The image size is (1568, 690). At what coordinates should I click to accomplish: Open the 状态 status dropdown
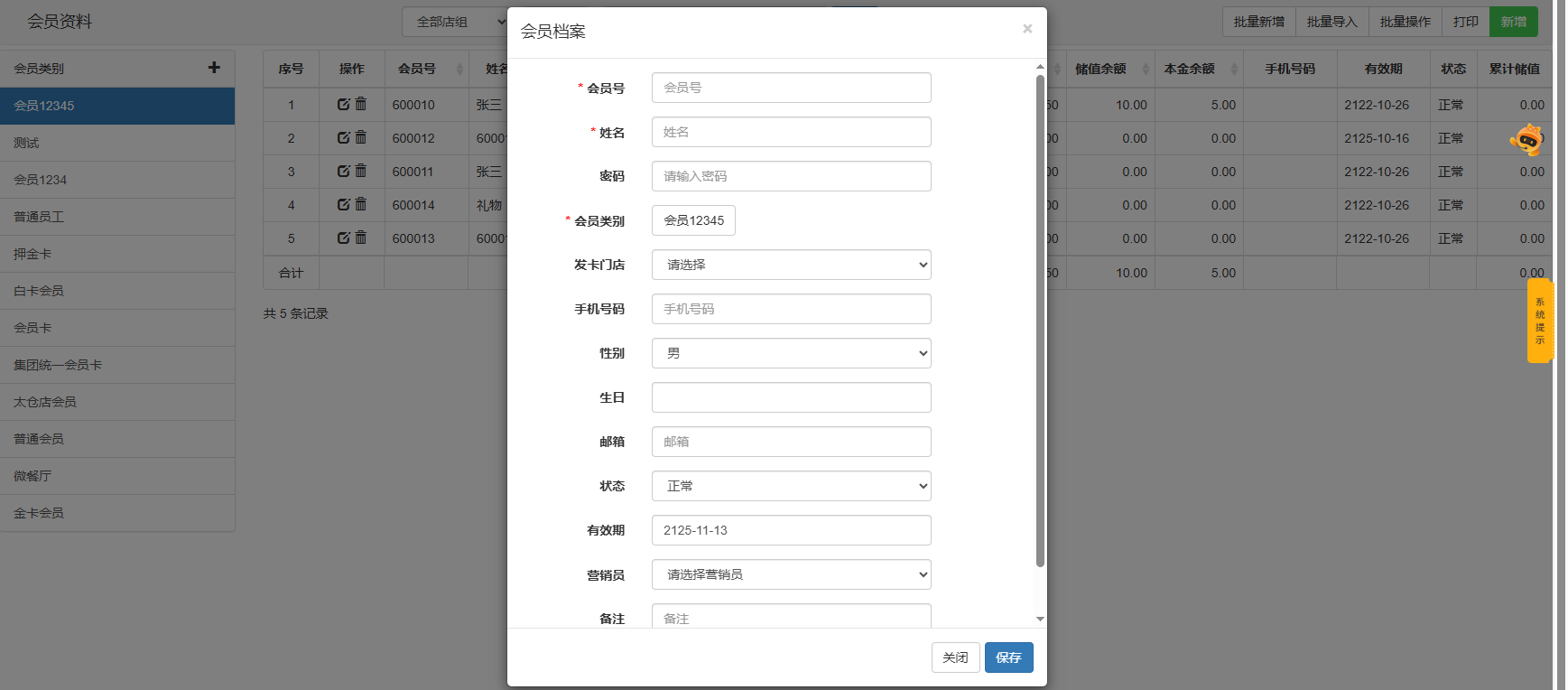[791, 486]
